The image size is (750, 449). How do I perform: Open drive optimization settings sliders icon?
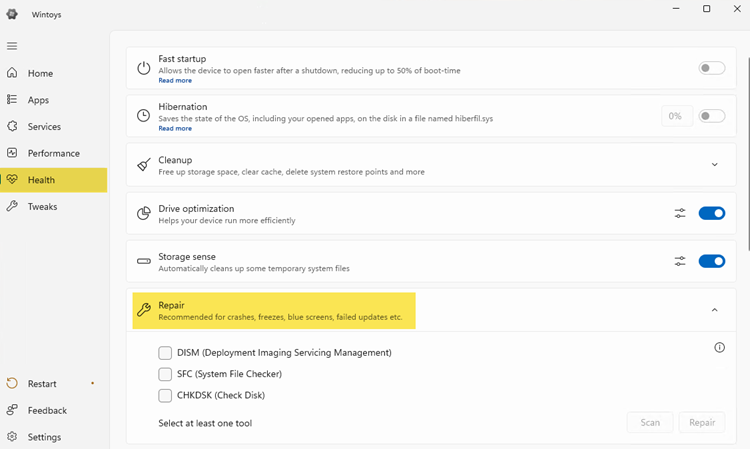tap(680, 213)
